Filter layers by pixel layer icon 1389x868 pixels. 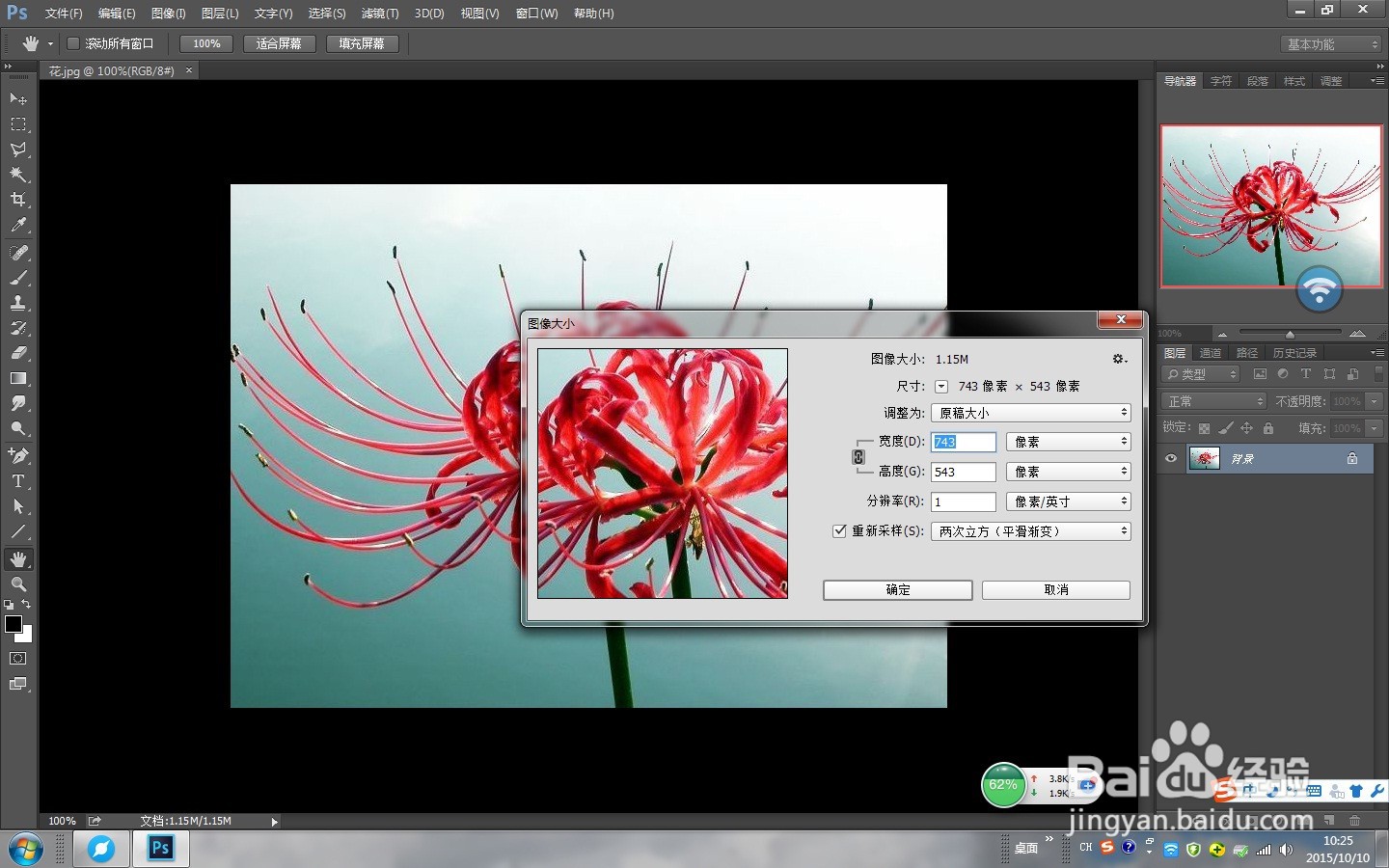click(x=1260, y=374)
